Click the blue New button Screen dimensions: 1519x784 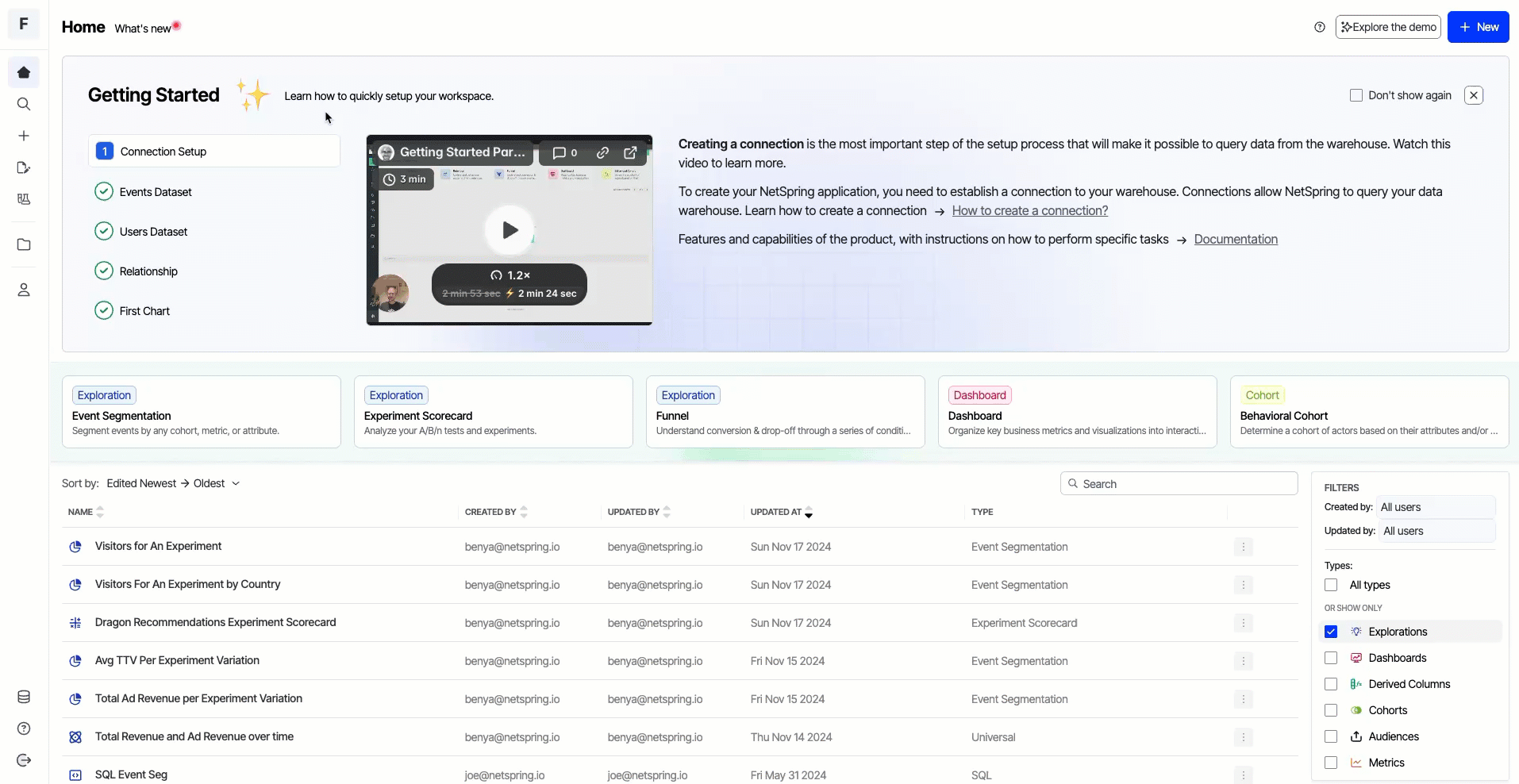[1478, 27]
